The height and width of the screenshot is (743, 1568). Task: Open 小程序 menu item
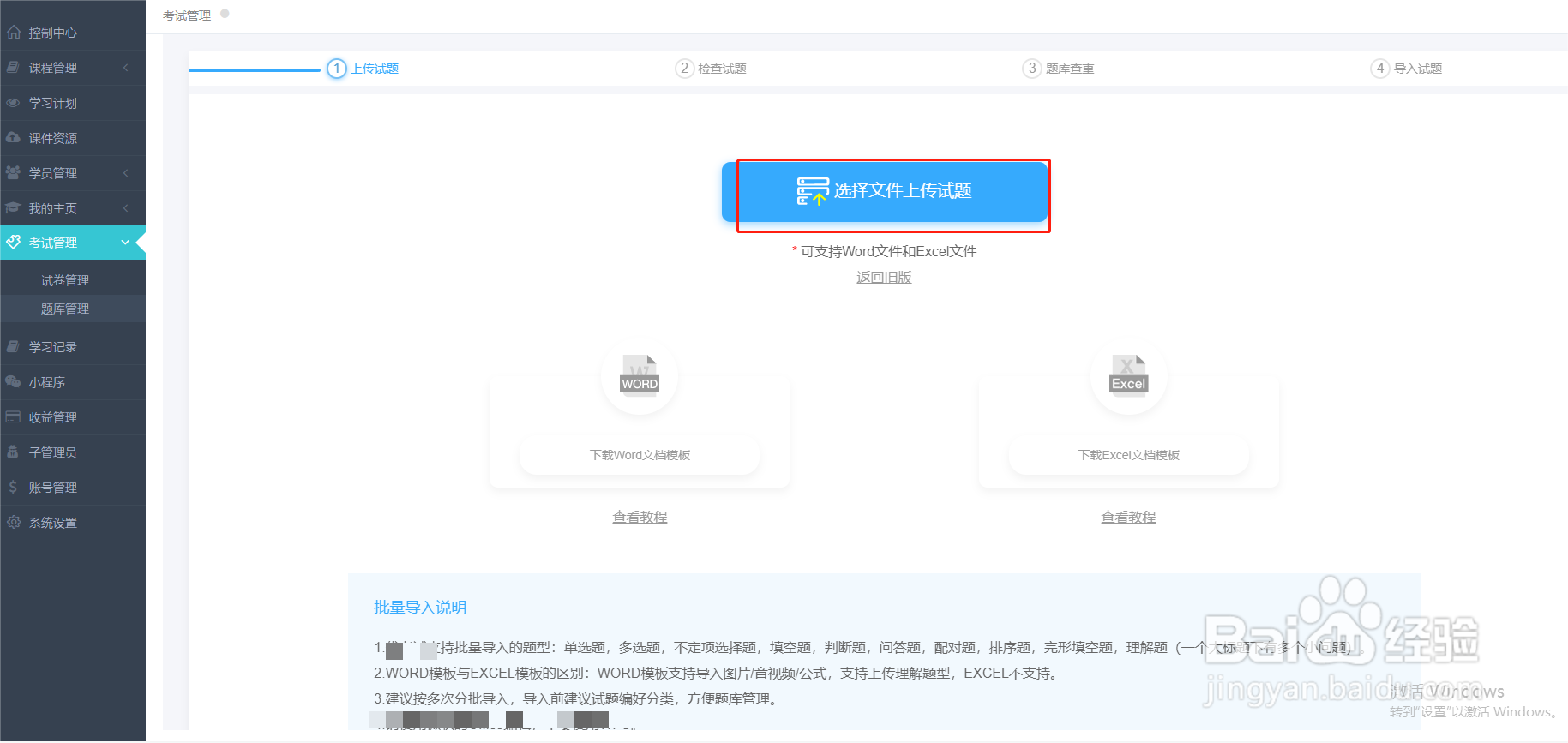point(73,382)
